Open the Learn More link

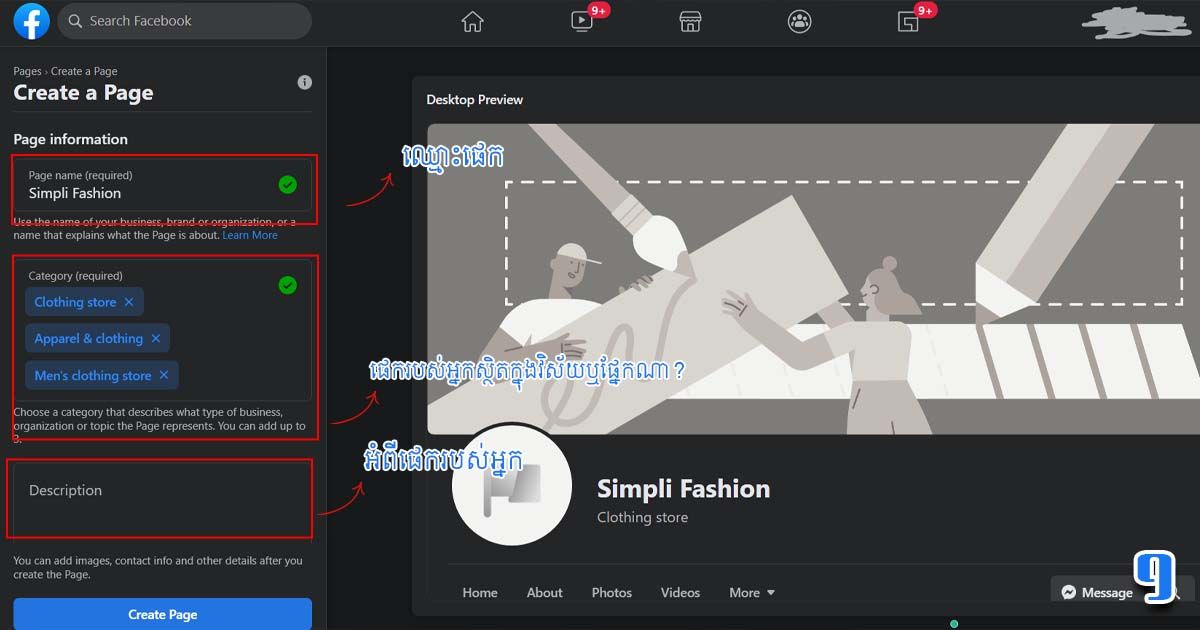point(250,235)
